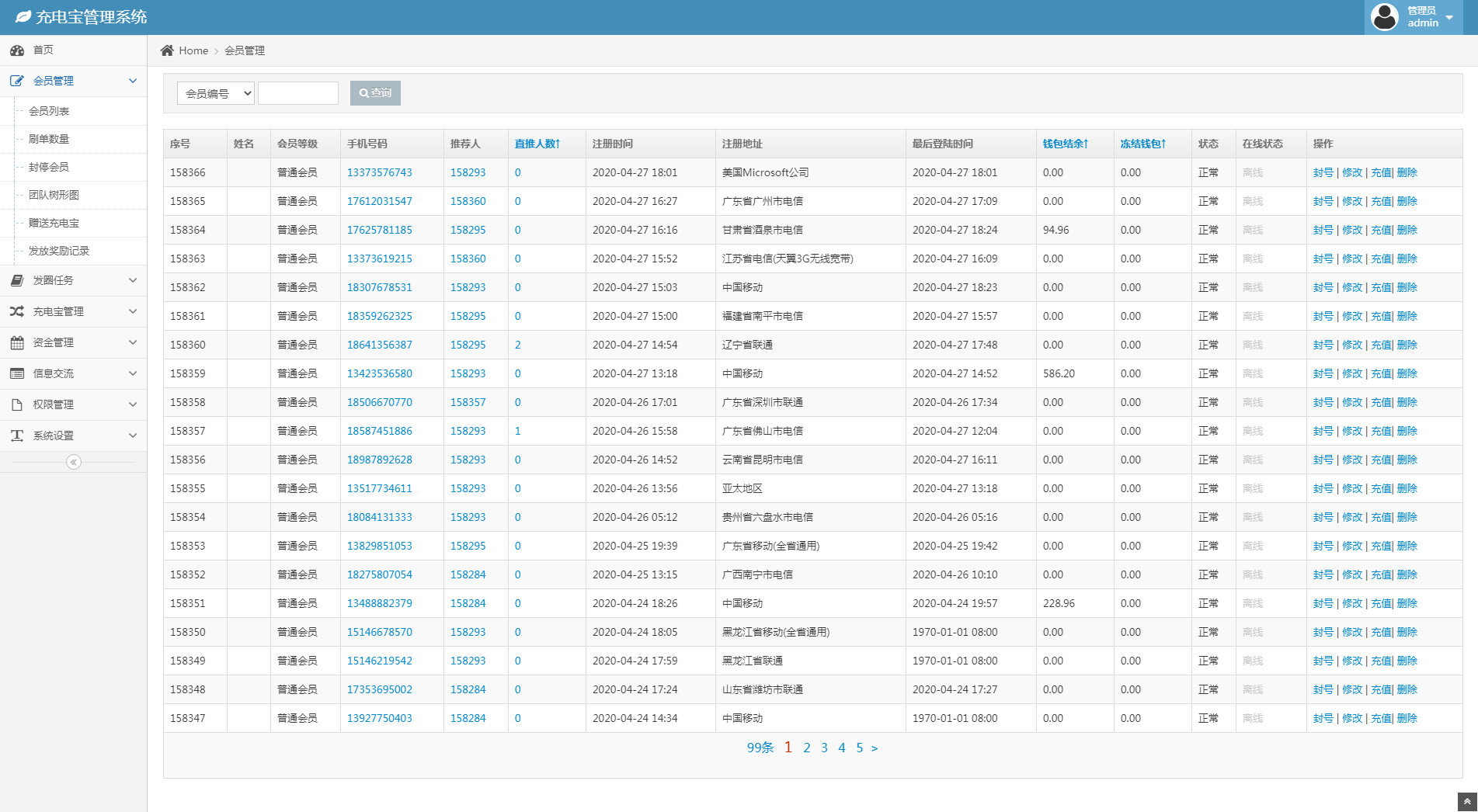
Task: Sort table by 钱包结余 column header
Action: tap(1065, 144)
